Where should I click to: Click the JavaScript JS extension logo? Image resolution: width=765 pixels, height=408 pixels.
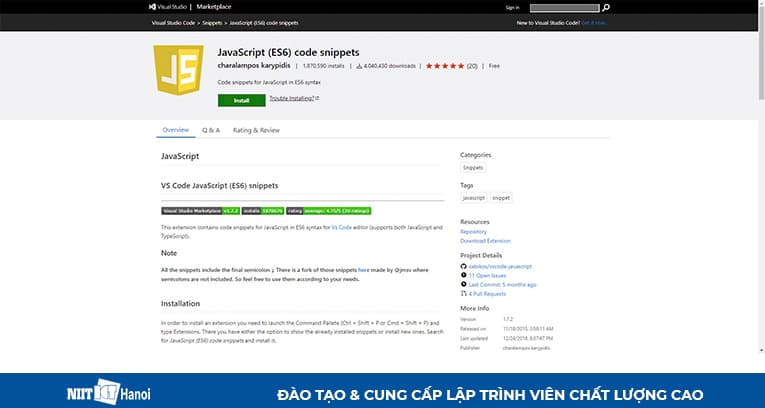(178, 70)
